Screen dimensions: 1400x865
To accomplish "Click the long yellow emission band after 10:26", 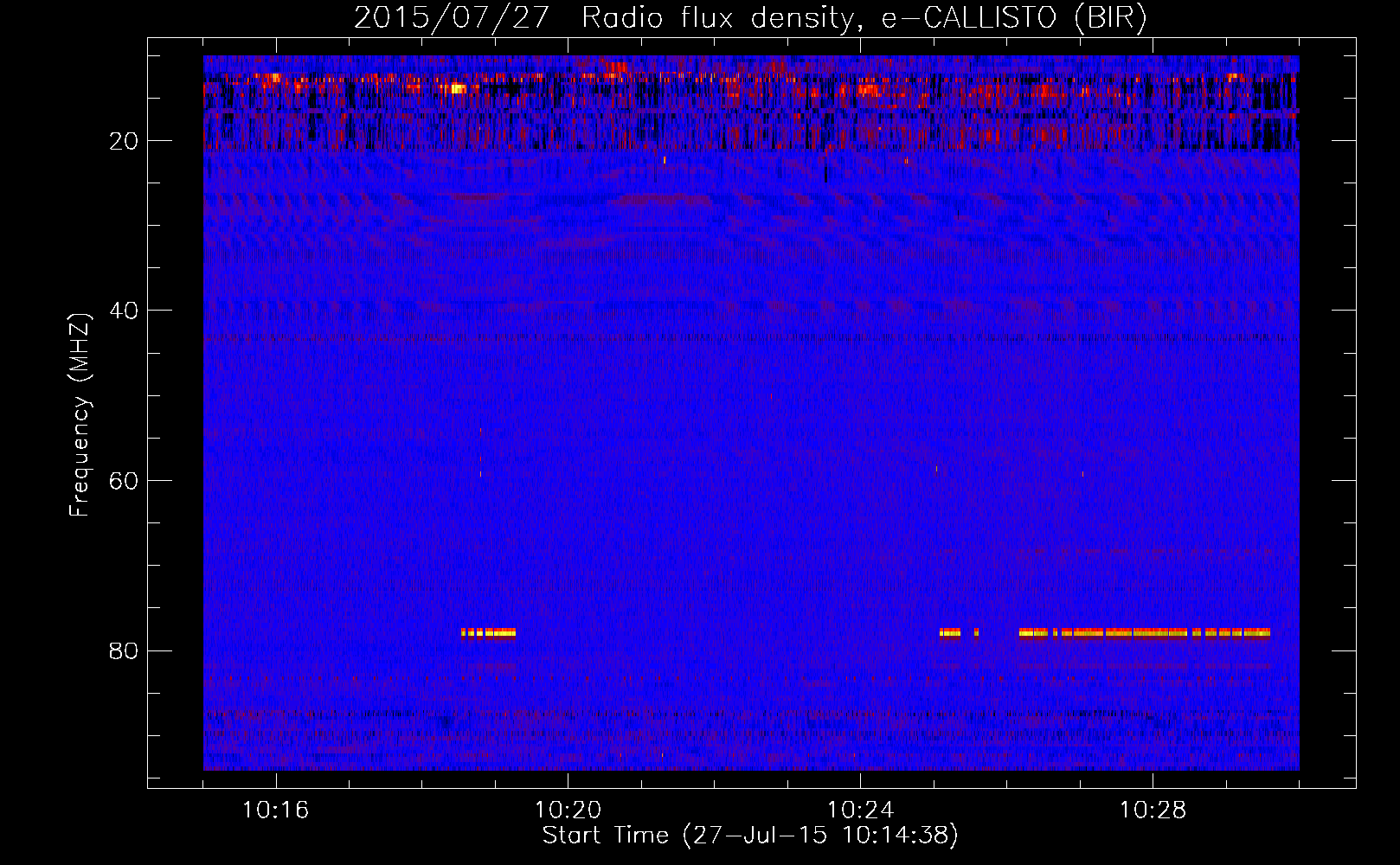I will pos(1145,632).
